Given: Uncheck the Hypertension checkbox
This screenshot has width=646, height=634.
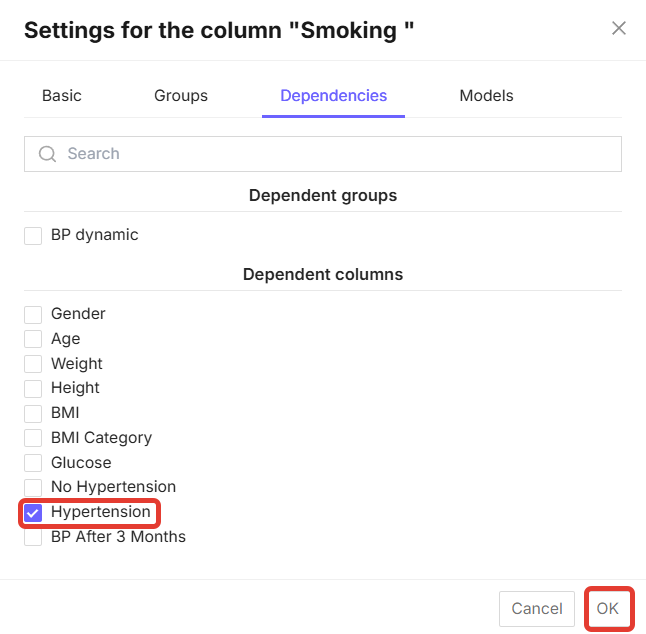Looking at the screenshot, I should [x=34, y=513].
